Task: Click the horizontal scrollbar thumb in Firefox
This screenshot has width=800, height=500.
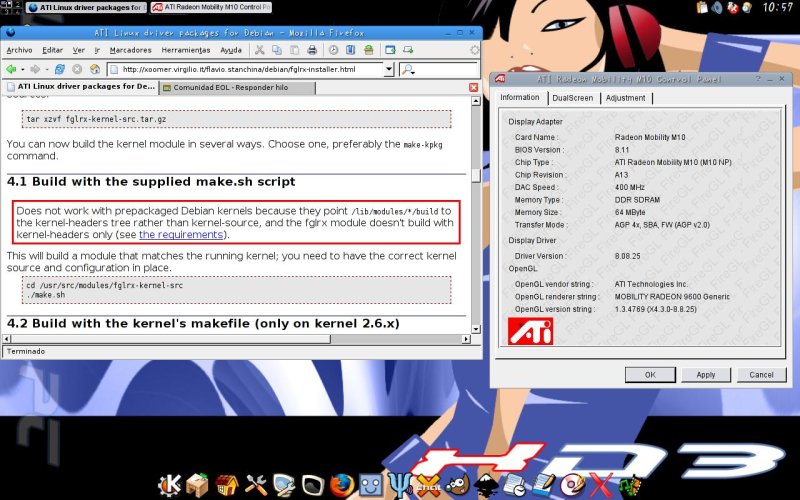Action: pyautogui.click(x=171, y=339)
